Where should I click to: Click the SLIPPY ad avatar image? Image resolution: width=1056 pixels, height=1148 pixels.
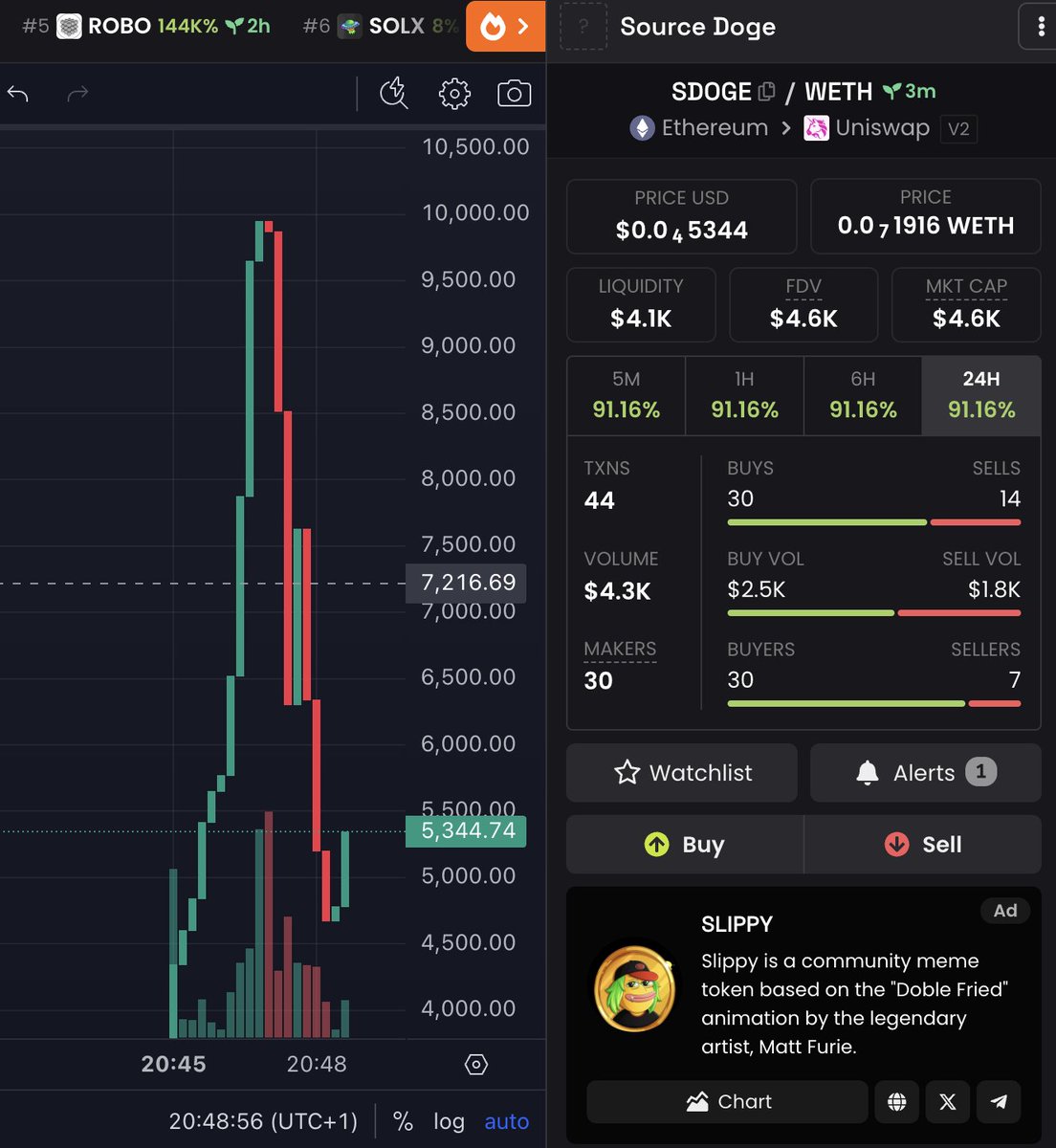634,989
